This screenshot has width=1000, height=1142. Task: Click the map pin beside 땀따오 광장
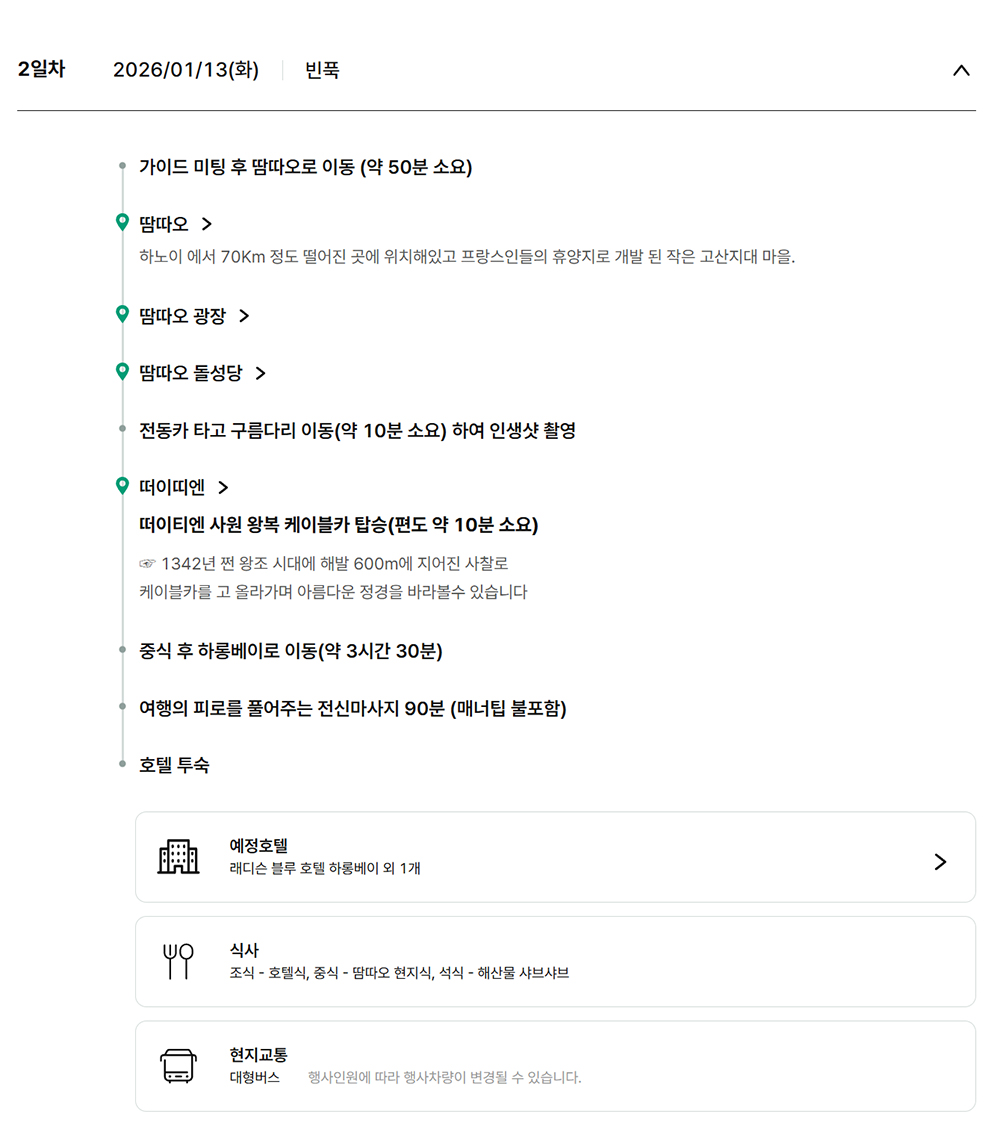[122, 315]
